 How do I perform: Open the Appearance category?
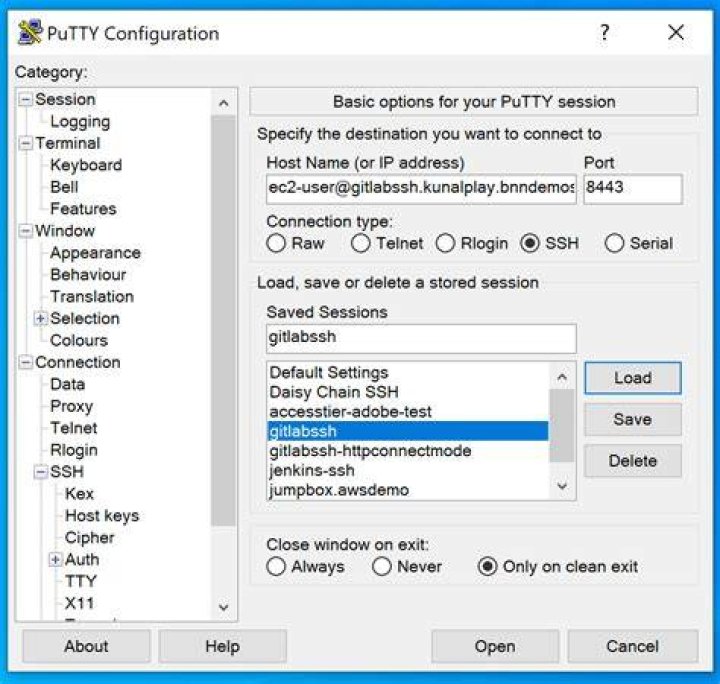coord(95,252)
